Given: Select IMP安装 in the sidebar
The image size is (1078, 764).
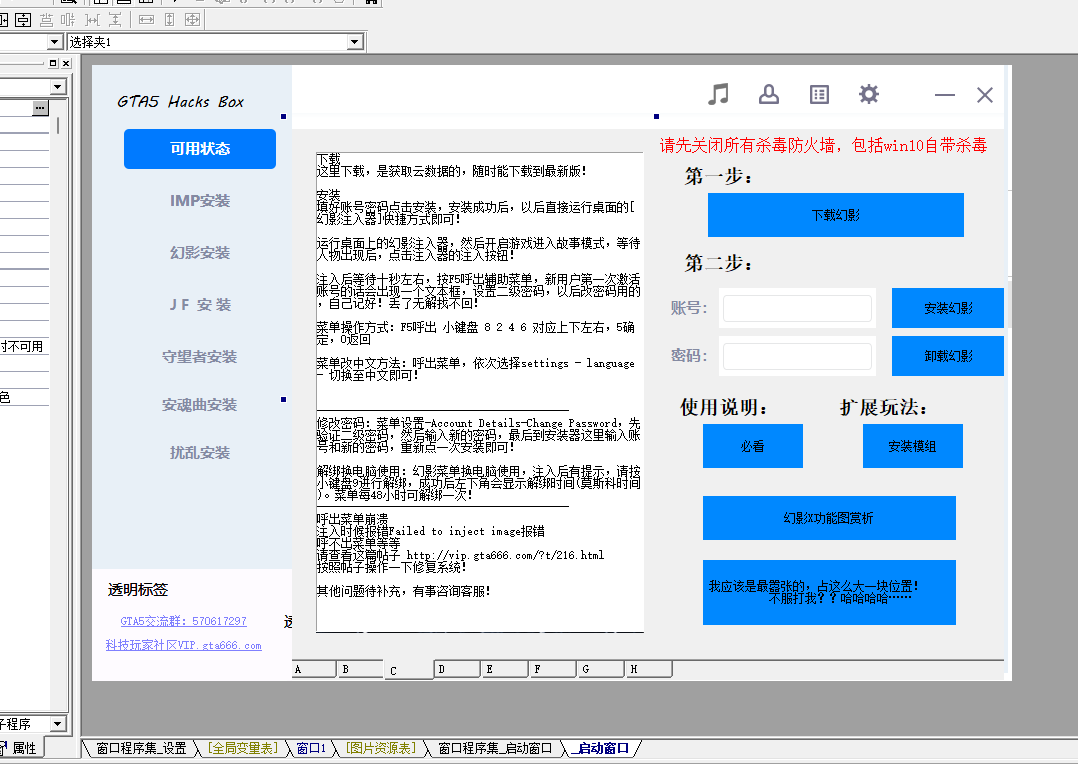Looking at the screenshot, I should [200, 201].
